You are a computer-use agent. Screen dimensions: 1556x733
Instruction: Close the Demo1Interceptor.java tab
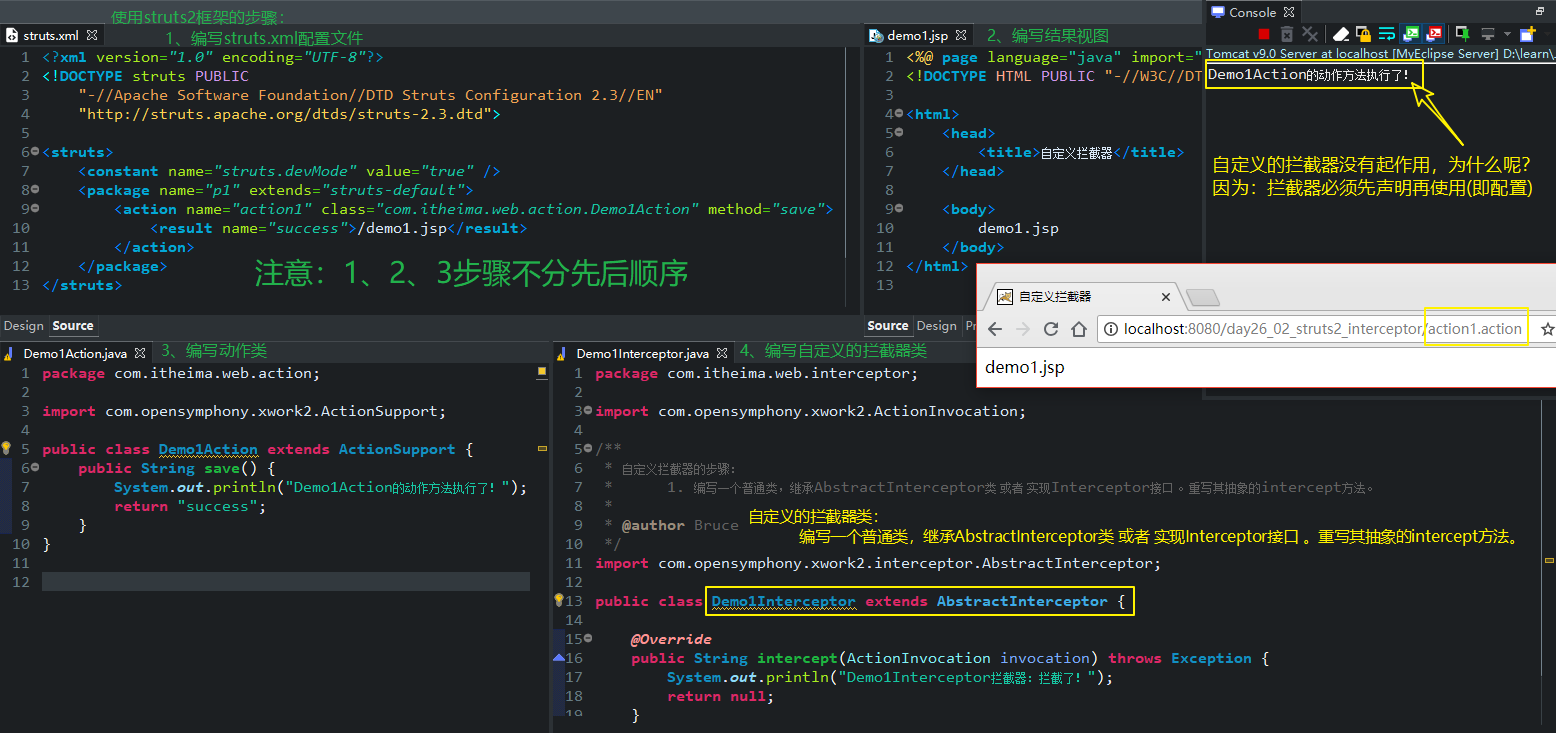pos(722,353)
